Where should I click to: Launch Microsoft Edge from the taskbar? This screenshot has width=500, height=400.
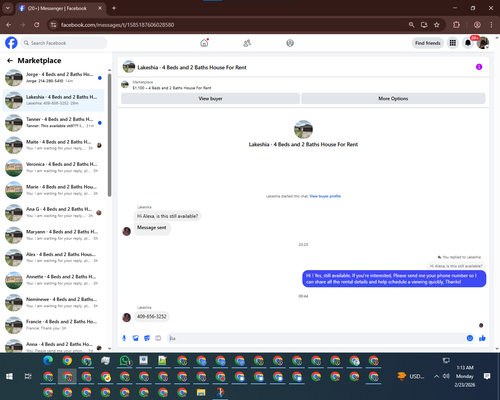pos(48,360)
